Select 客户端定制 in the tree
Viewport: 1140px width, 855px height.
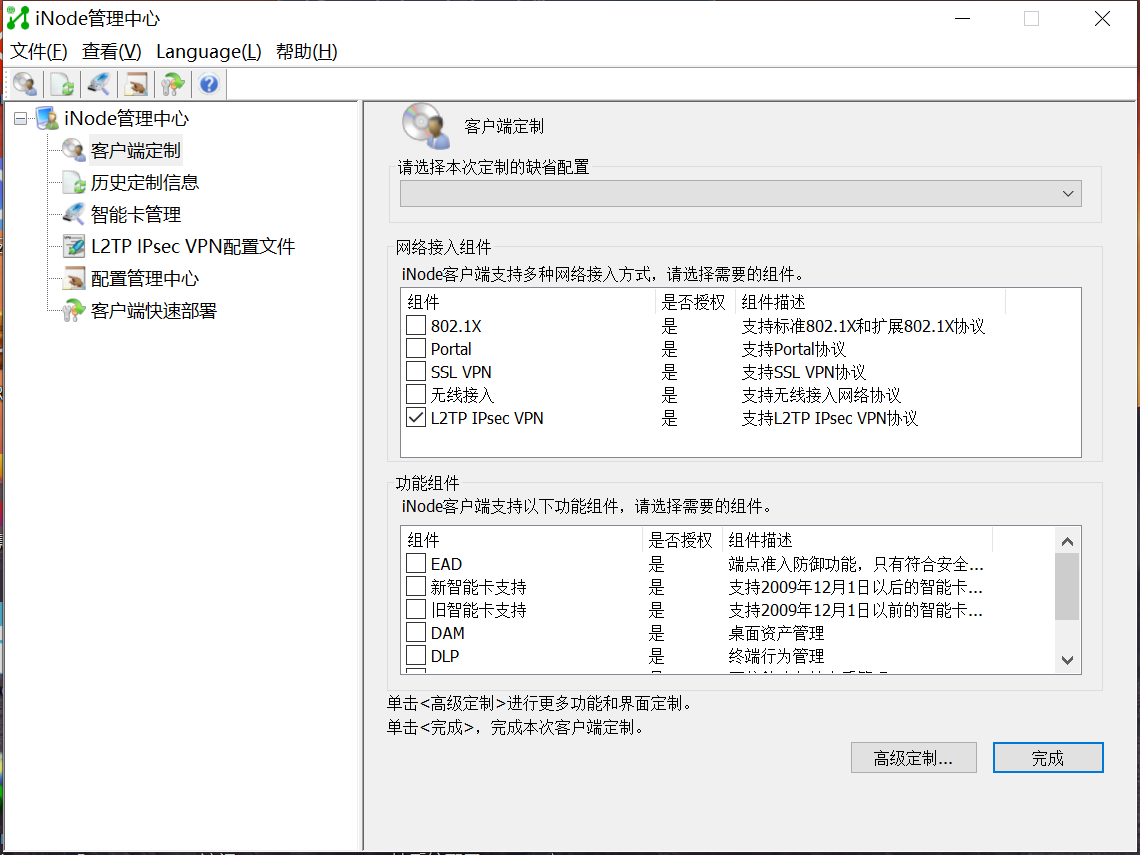[135, 150]
